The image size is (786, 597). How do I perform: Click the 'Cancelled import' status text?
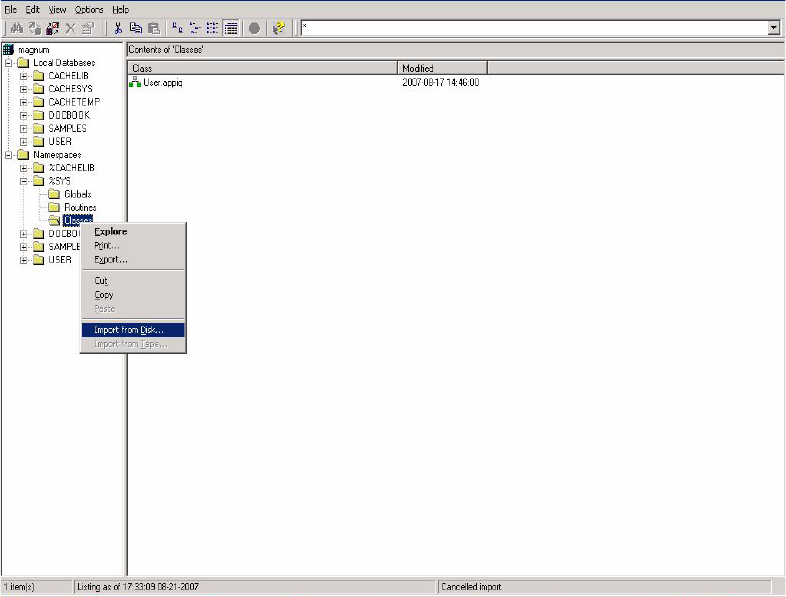tap(471, 586)
